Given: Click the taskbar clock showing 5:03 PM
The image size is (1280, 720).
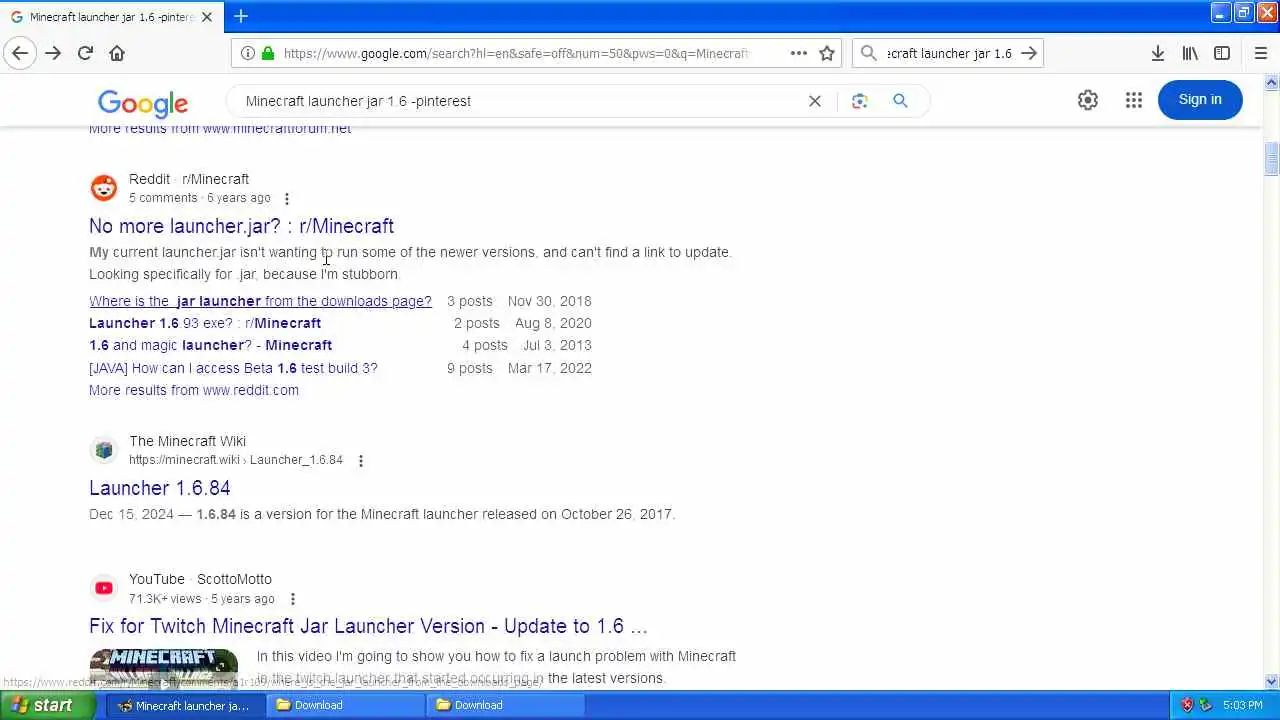Looking at the screenshot, I should pyautogui.click(x=1242, y=705).
